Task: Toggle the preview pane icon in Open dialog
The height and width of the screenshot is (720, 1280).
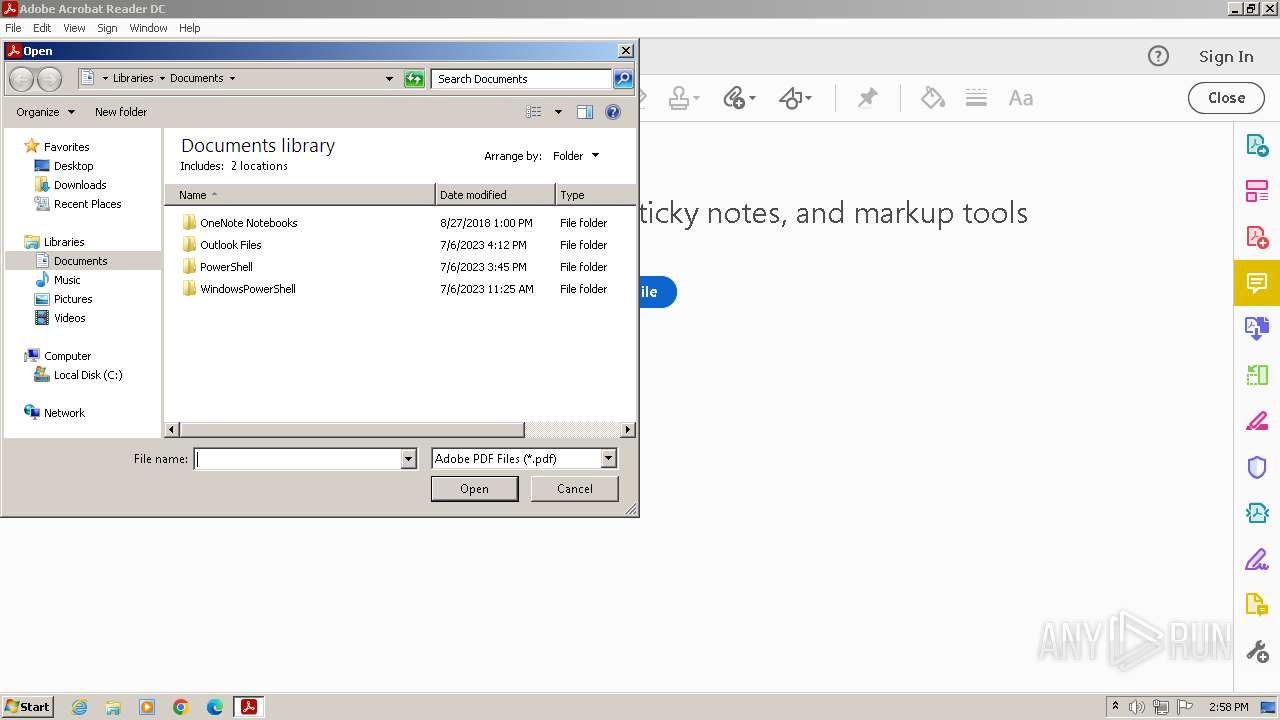Action: [x=585, y=112]
